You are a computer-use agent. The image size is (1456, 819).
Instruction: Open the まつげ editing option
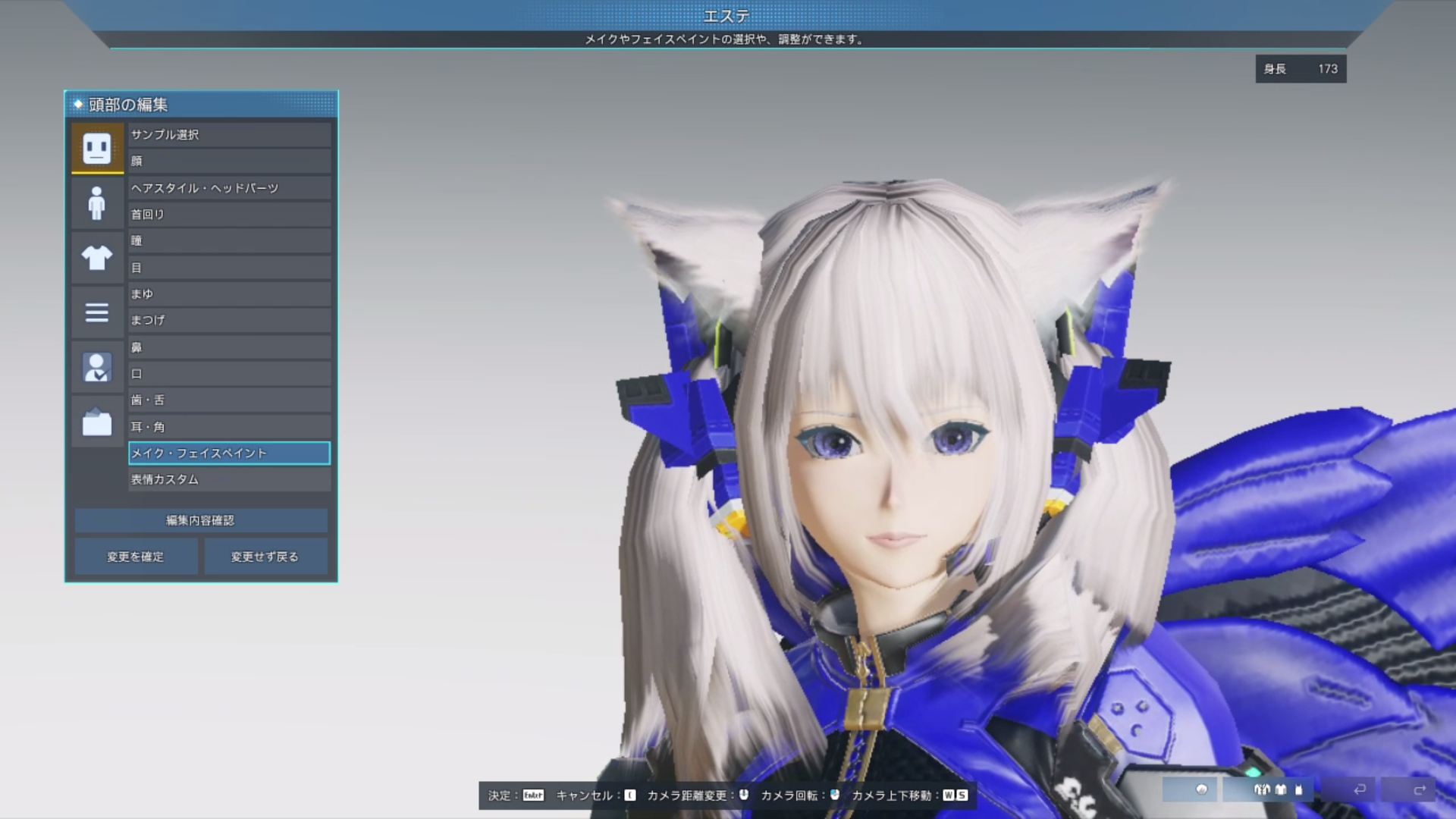tap(229, 321)
